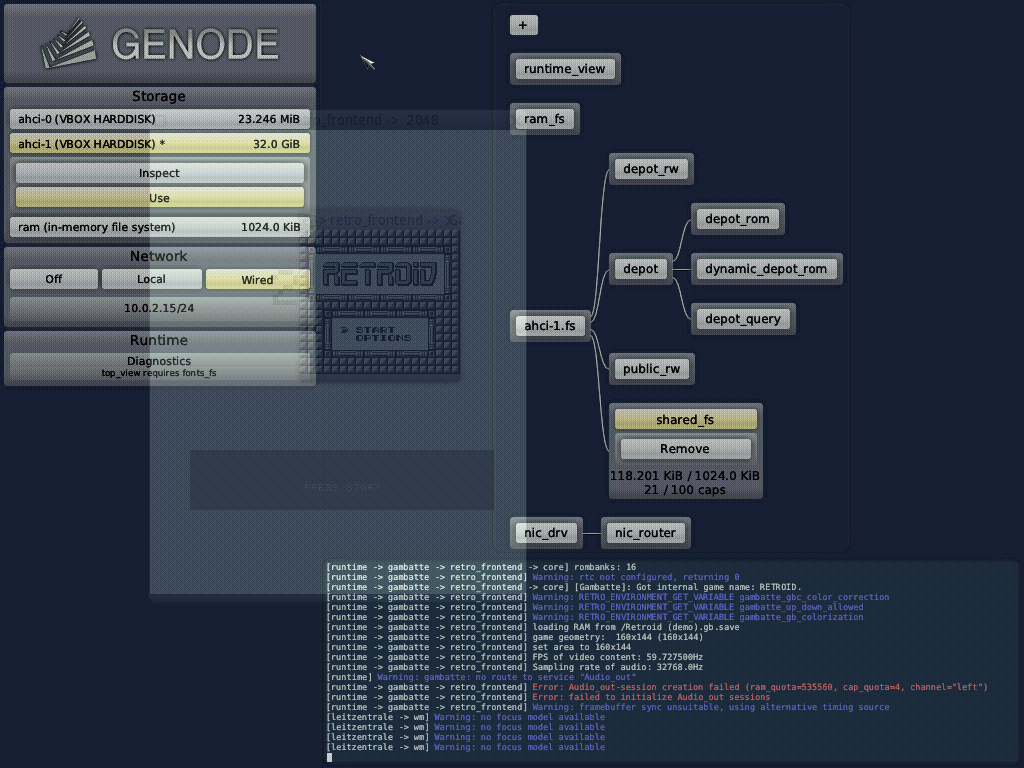This screenshot has width=1024, height=768.
Task: Click log line 'FPS of video content: 59.727500Hz'
Action: (x=515, y=657)
